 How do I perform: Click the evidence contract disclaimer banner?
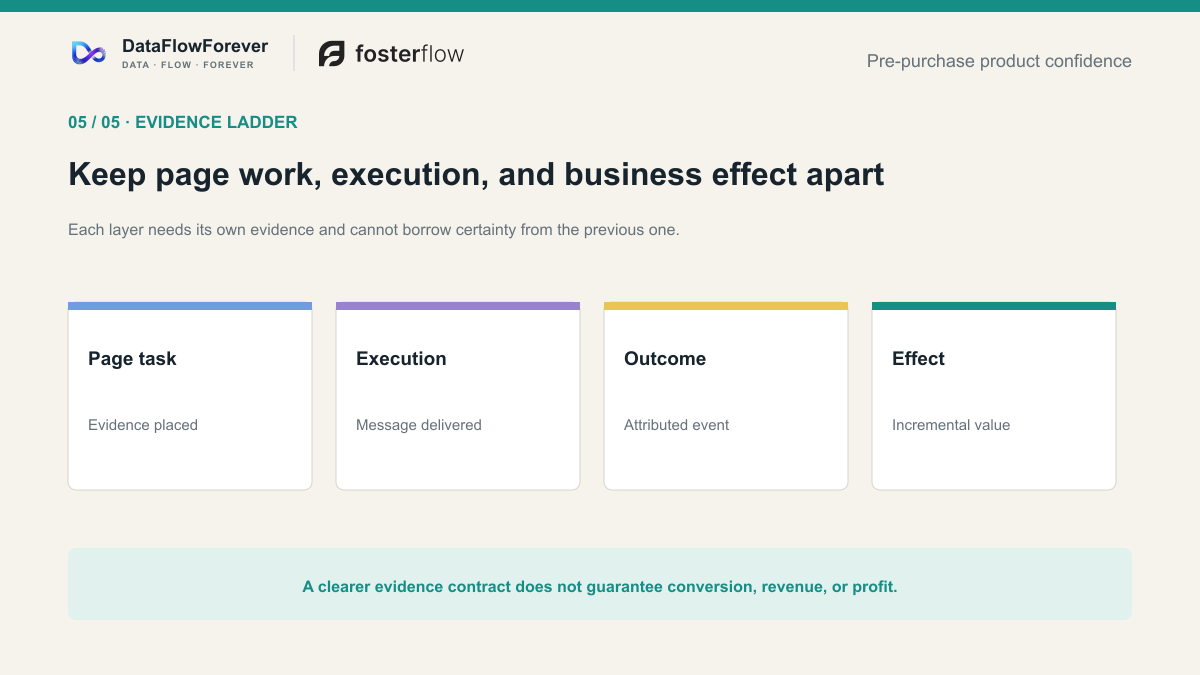600,584
